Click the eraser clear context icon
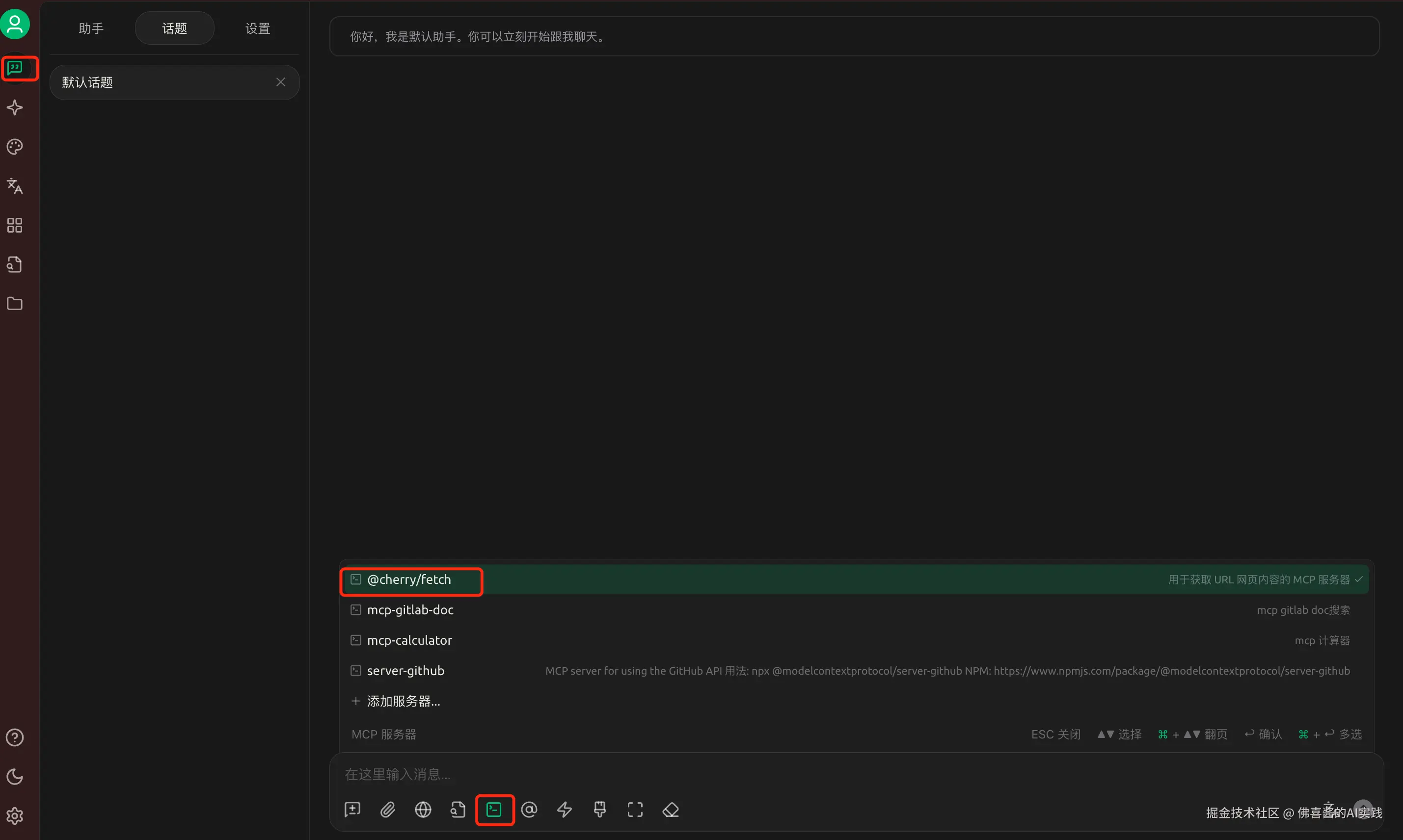The width and height of the screenshot is (1403, 840). click(671, 810)
